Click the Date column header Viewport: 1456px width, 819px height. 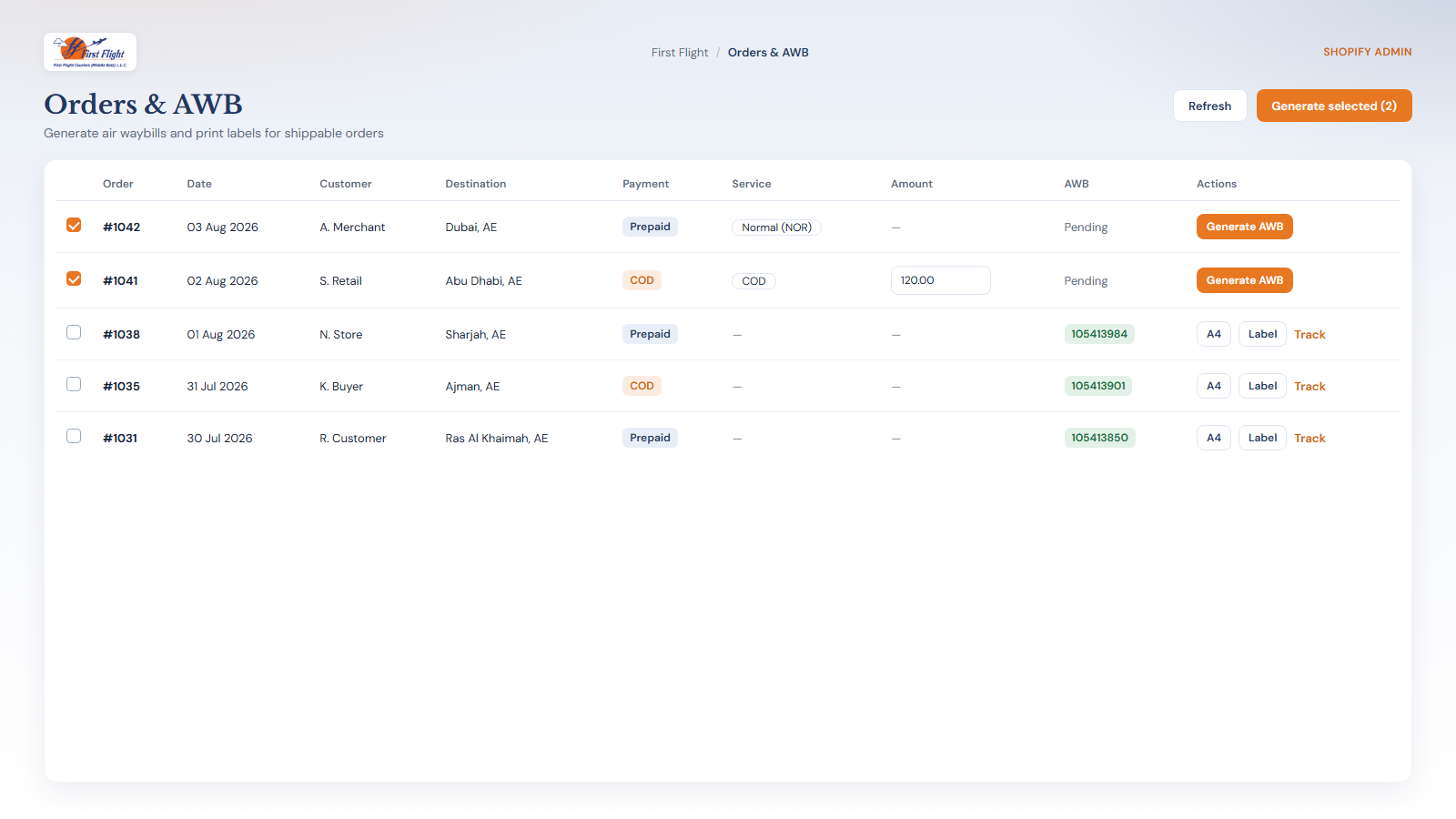pos(199,184)
